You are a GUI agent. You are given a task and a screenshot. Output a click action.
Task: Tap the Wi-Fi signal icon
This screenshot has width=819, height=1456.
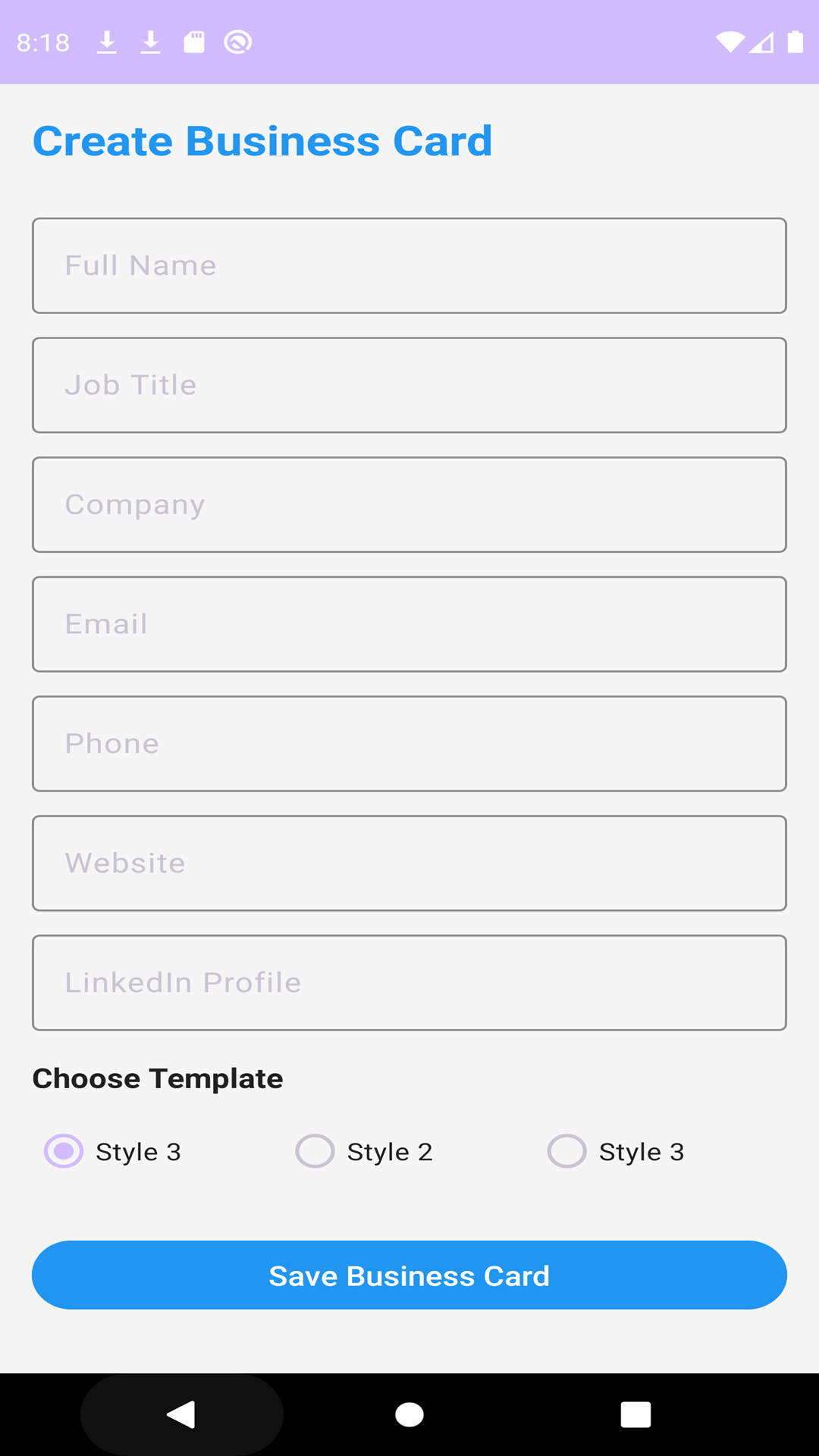tap(730, 42)
